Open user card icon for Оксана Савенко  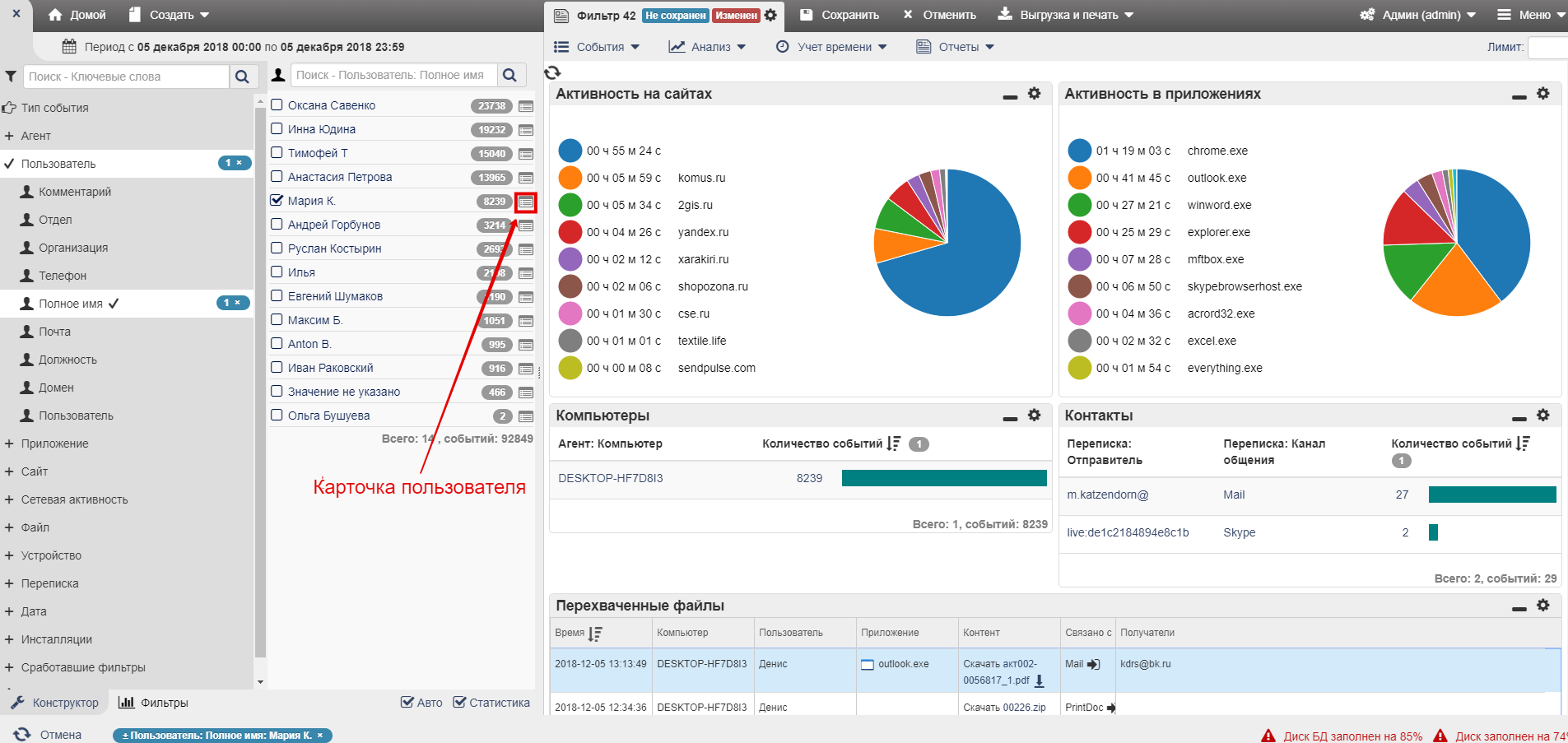point(526,107)
